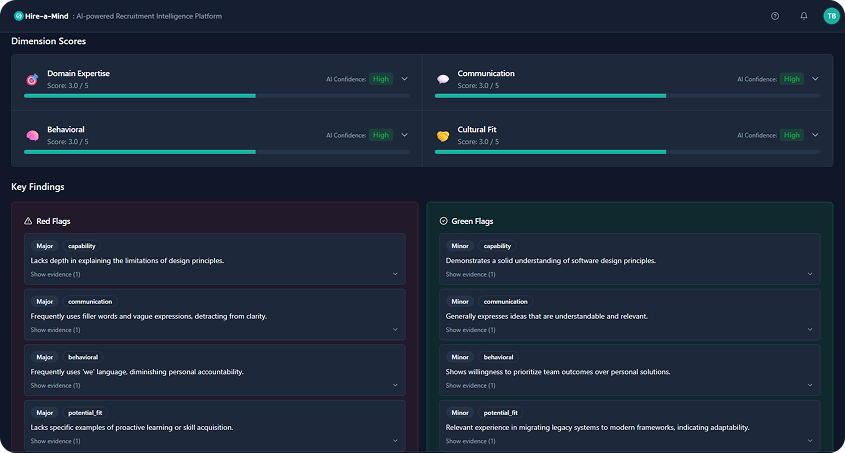Click the behavioral tag in Green Flags
Screen dimensions: 845x453
point(498,357)
